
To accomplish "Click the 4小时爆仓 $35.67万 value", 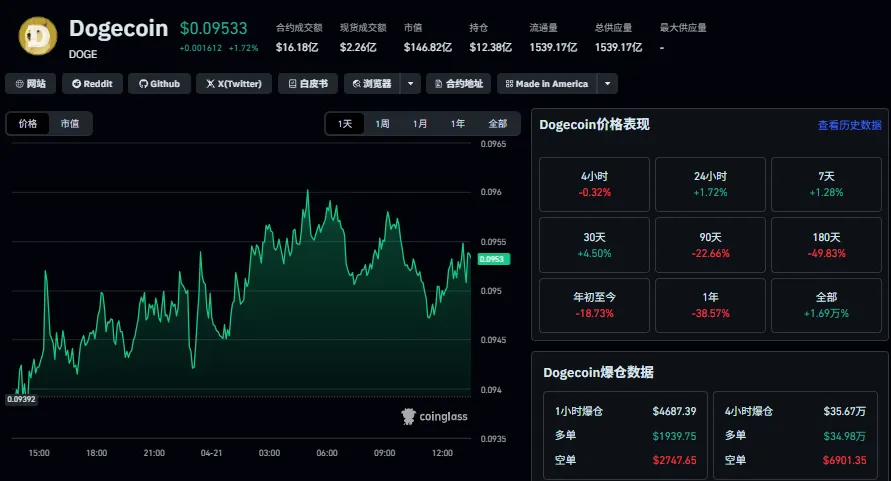I will click(x=844, y=411).
